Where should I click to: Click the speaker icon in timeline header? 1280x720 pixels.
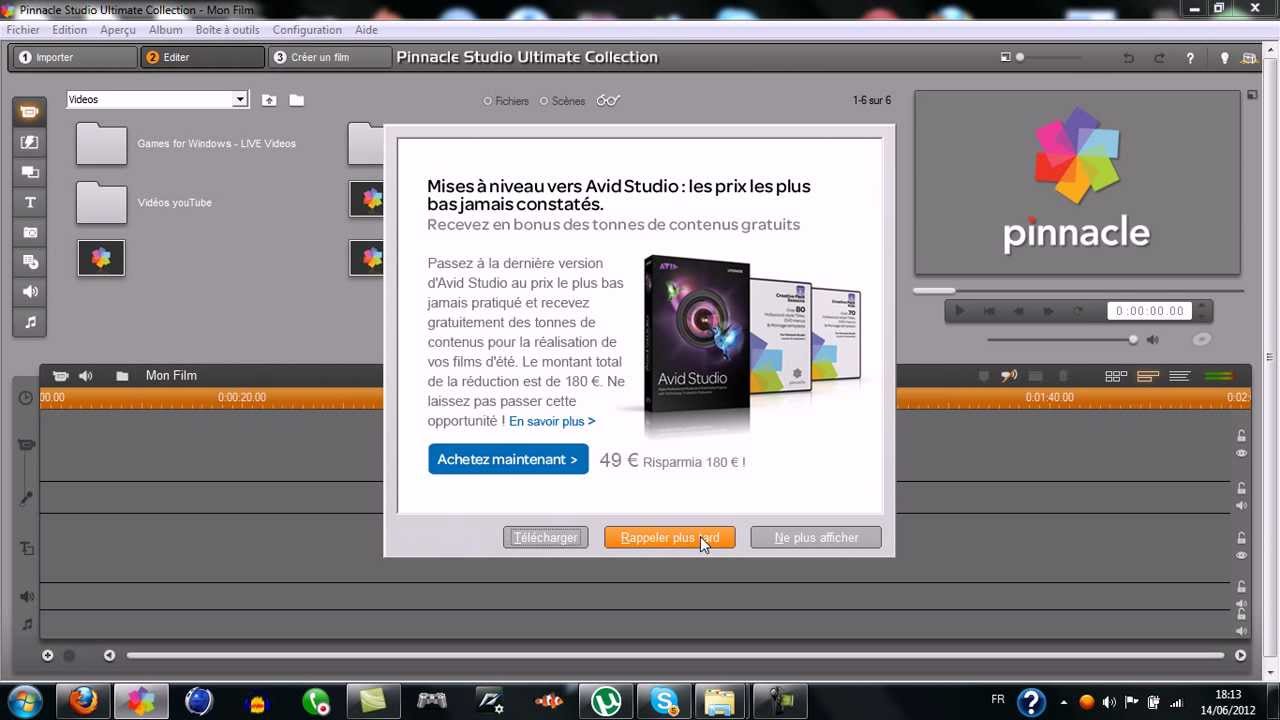pyautogui.click(x=86, y=376)
